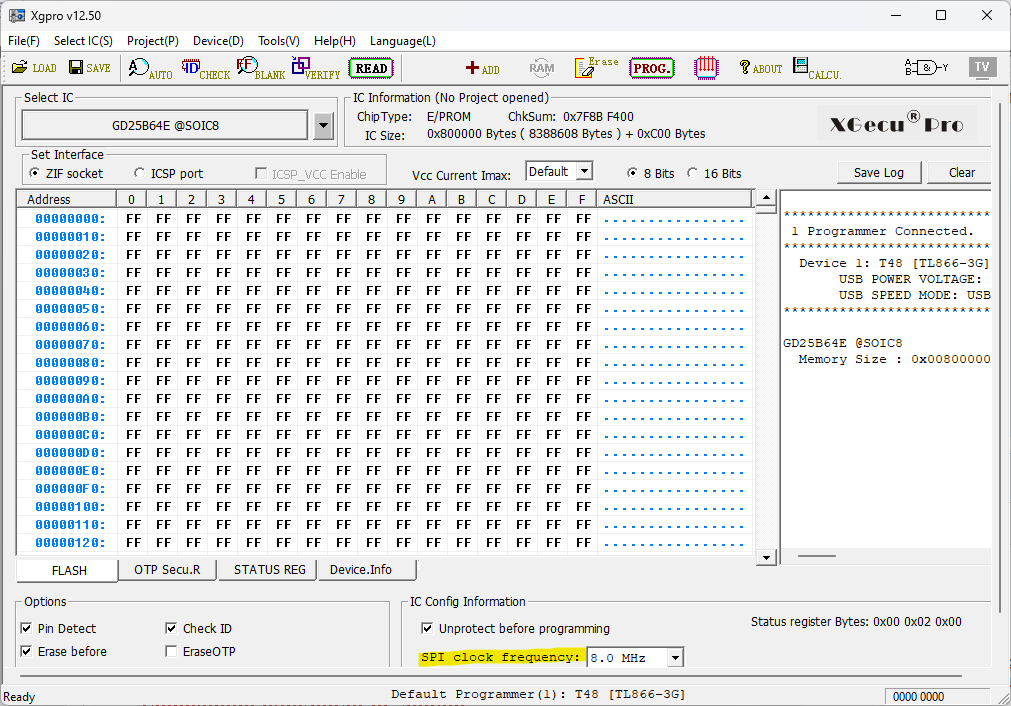Switch to the OTP Secu.R tab
Viewport: 1011px width, 706px height.
click(167, 570)
